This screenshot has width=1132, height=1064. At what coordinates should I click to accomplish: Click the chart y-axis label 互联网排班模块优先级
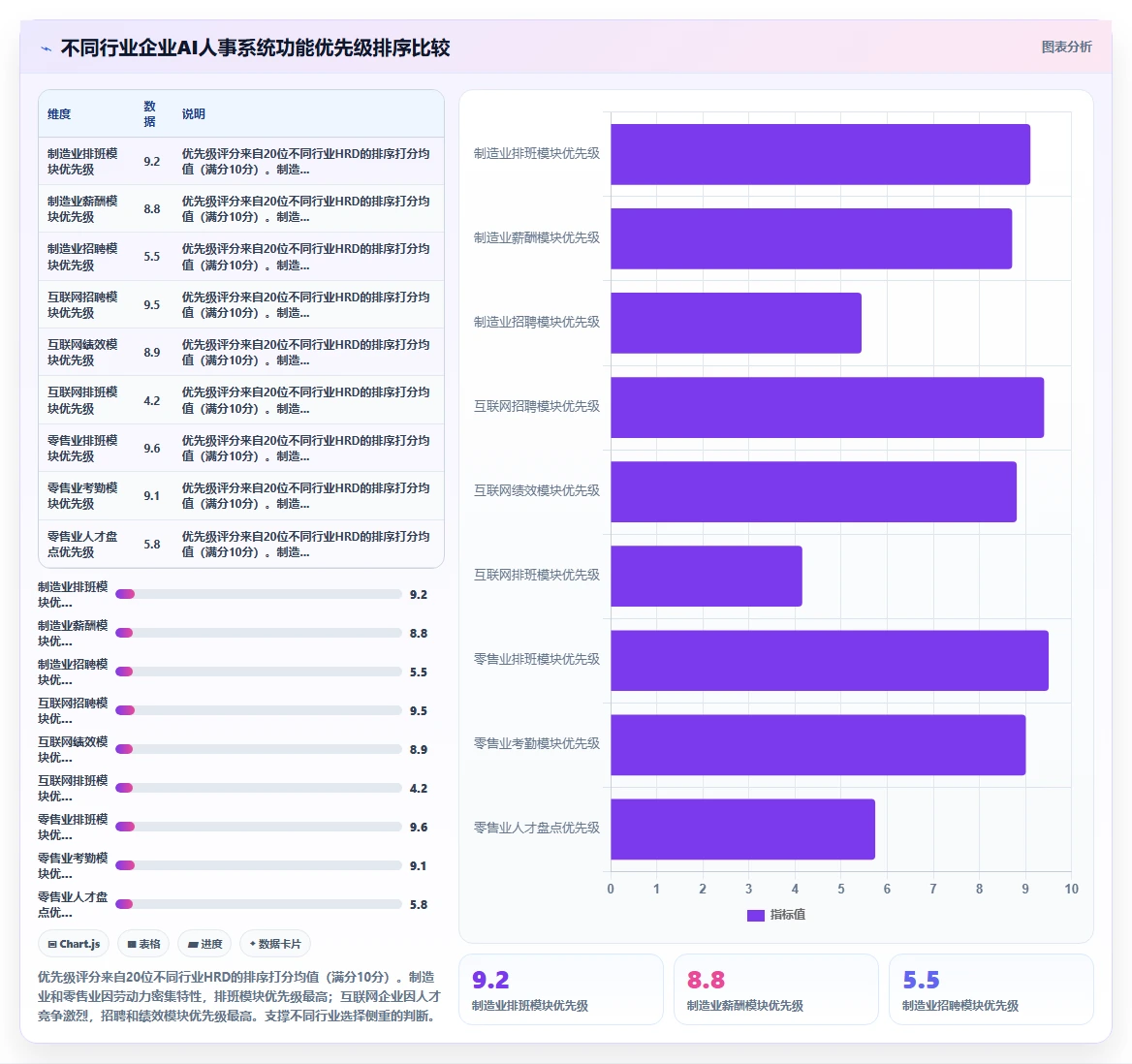536,575
